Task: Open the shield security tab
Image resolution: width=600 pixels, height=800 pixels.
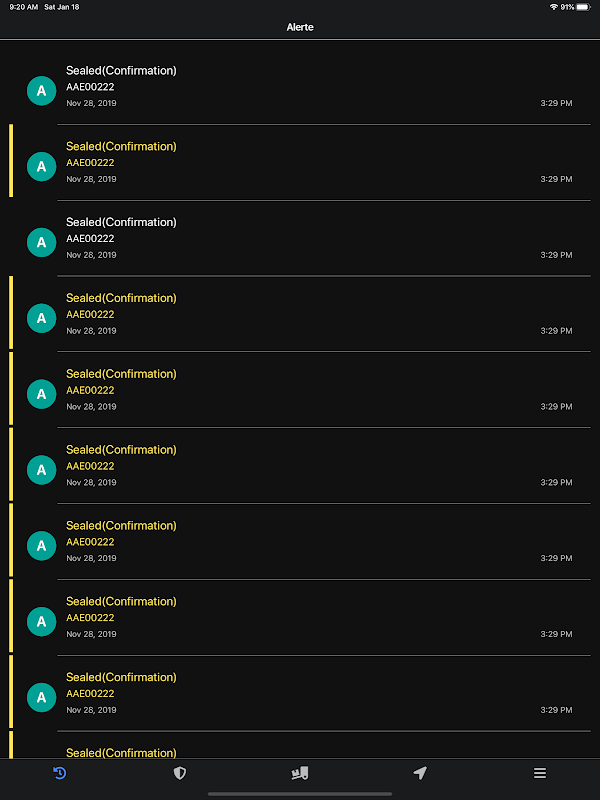Action: 180,773
